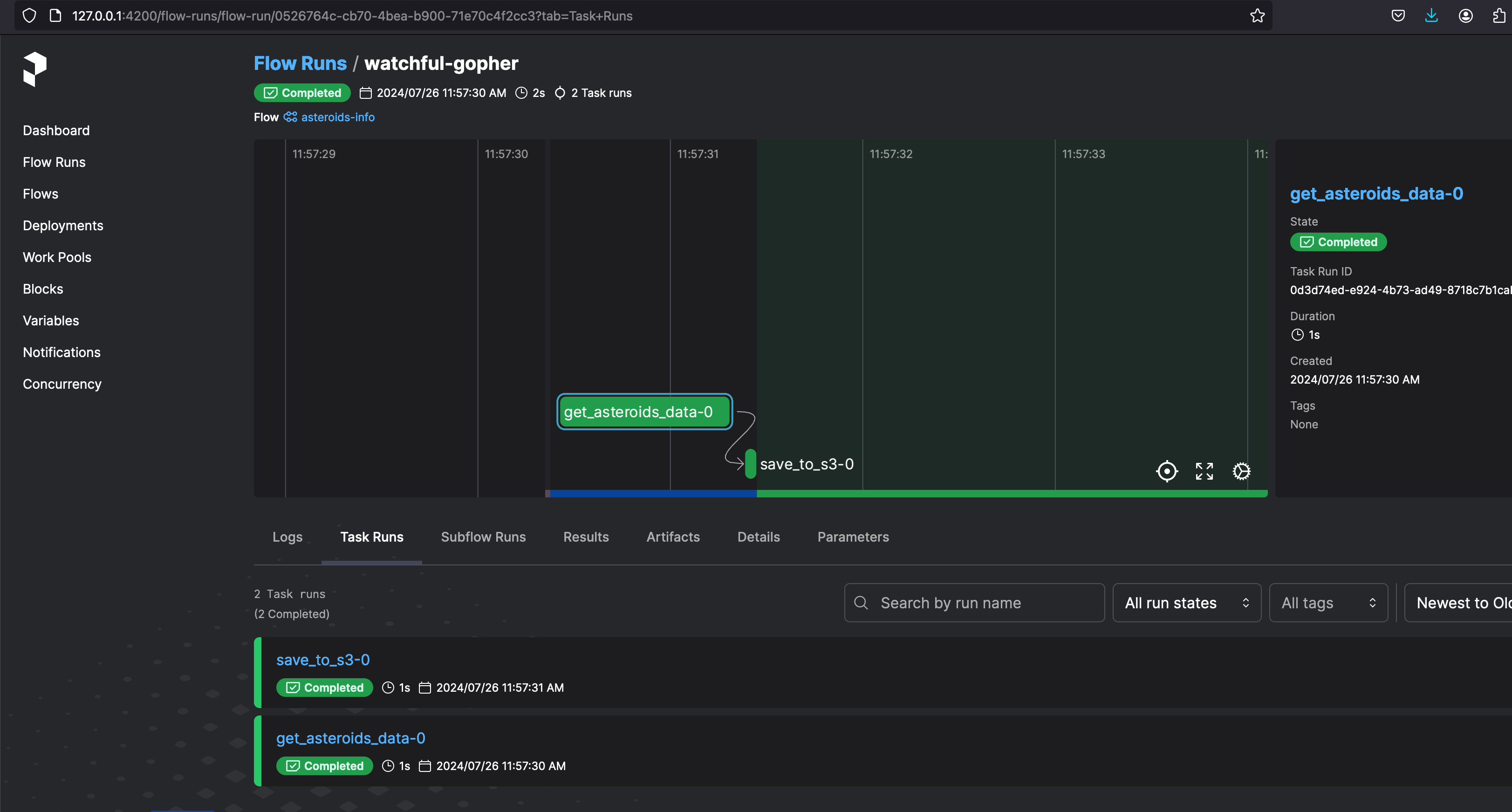Viewport: 1512px width, 812px height.
Task: Open the Parameters tab
Action: pos(853,537)
